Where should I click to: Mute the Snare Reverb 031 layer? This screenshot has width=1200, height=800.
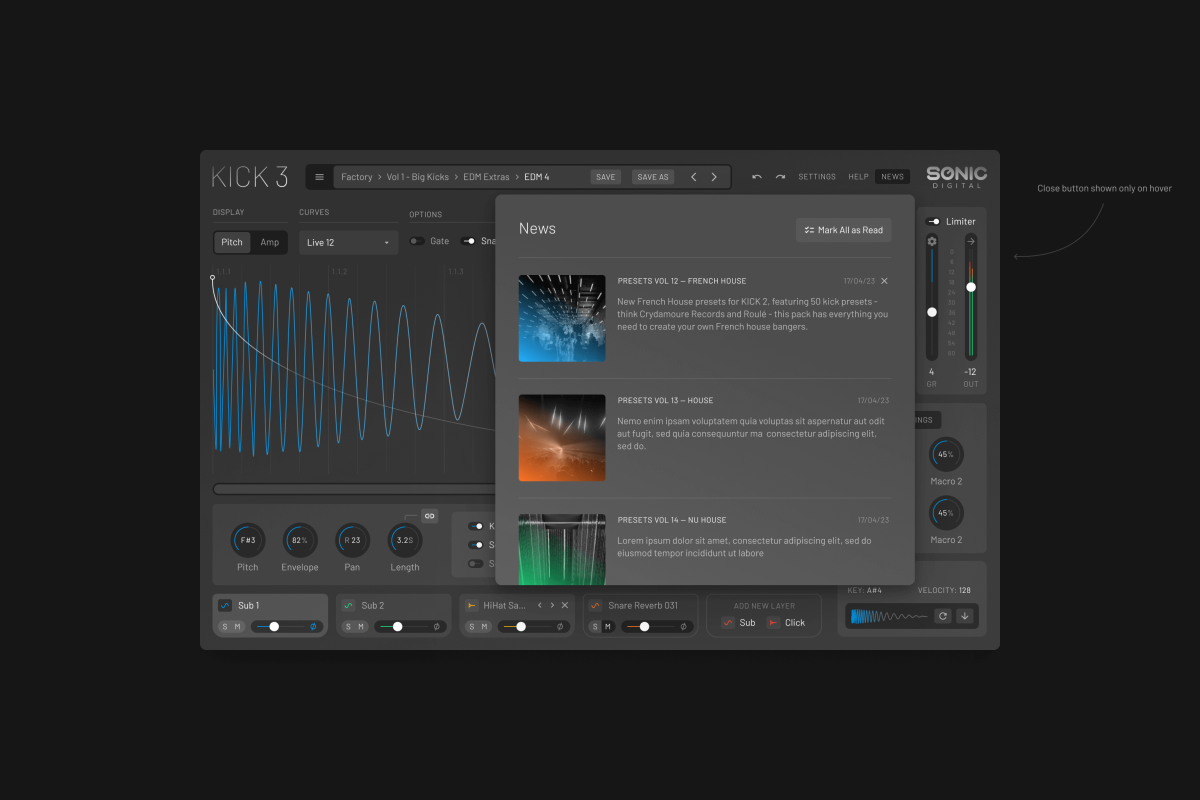coord(608,627)
